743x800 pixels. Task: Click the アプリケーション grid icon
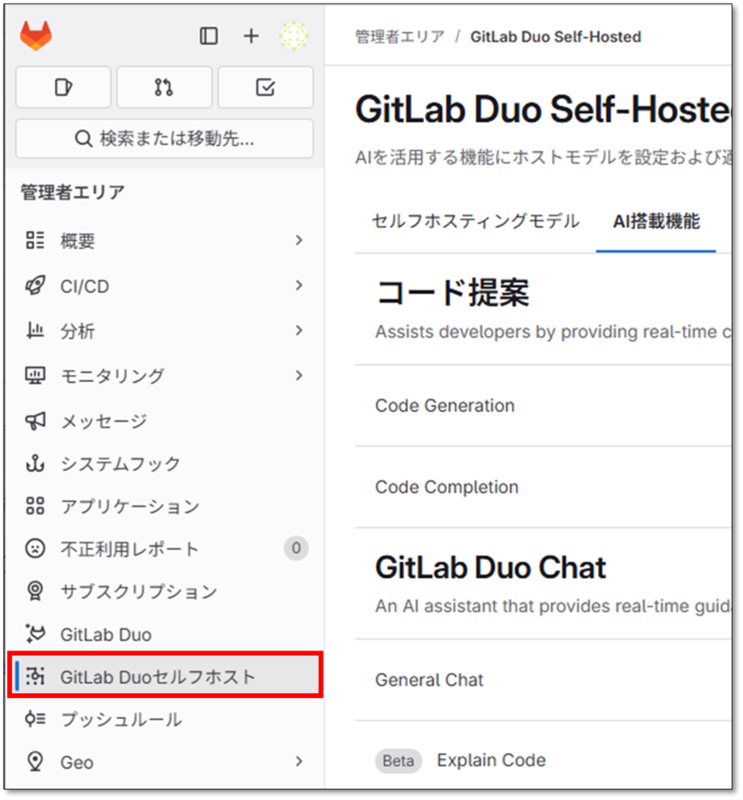35,506
